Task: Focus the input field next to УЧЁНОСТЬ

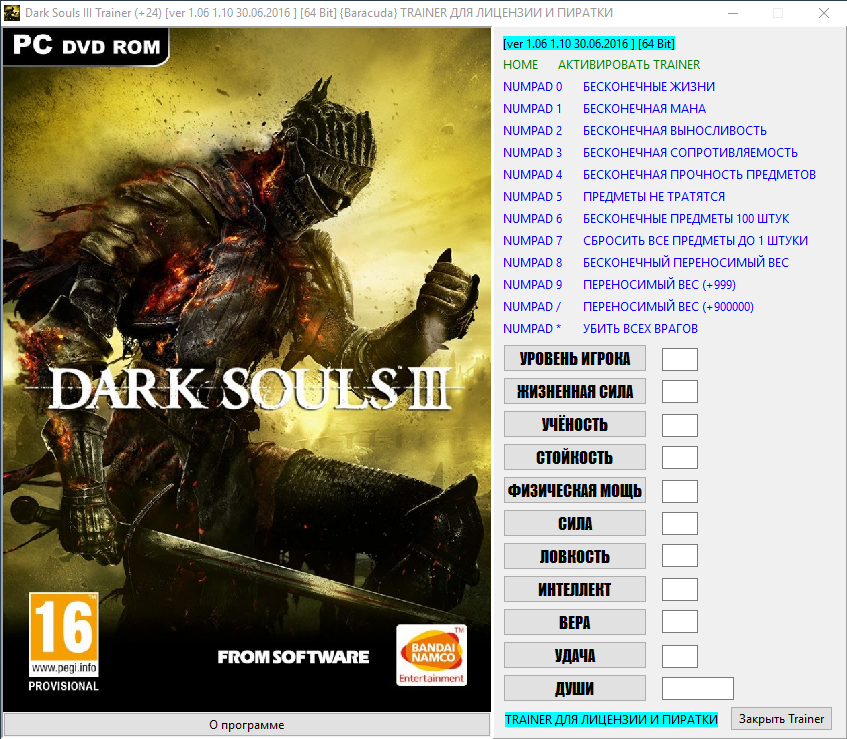Action: [x=680, y=425]
